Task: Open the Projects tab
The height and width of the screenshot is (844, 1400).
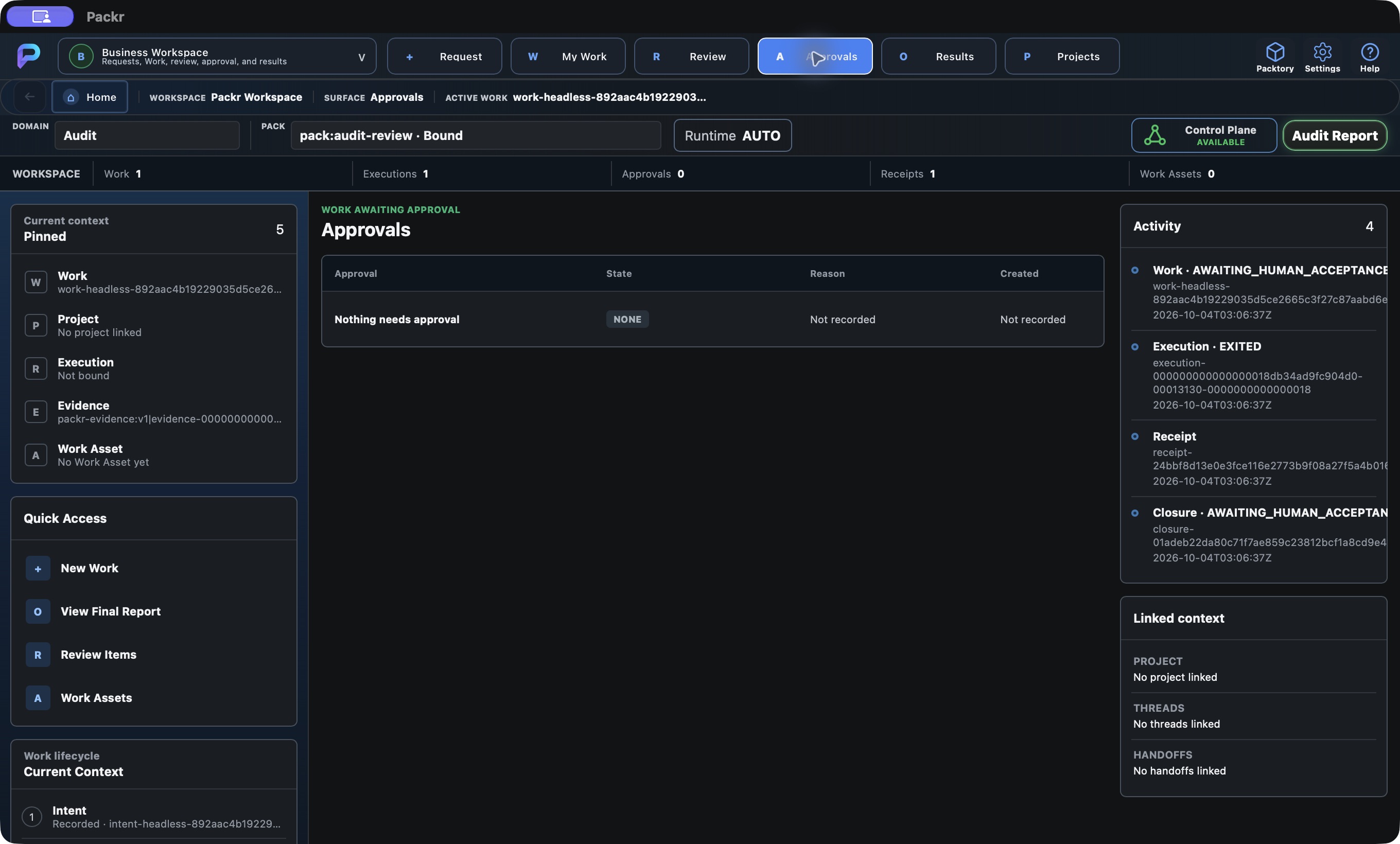Action: click(x=1062, y=56)
